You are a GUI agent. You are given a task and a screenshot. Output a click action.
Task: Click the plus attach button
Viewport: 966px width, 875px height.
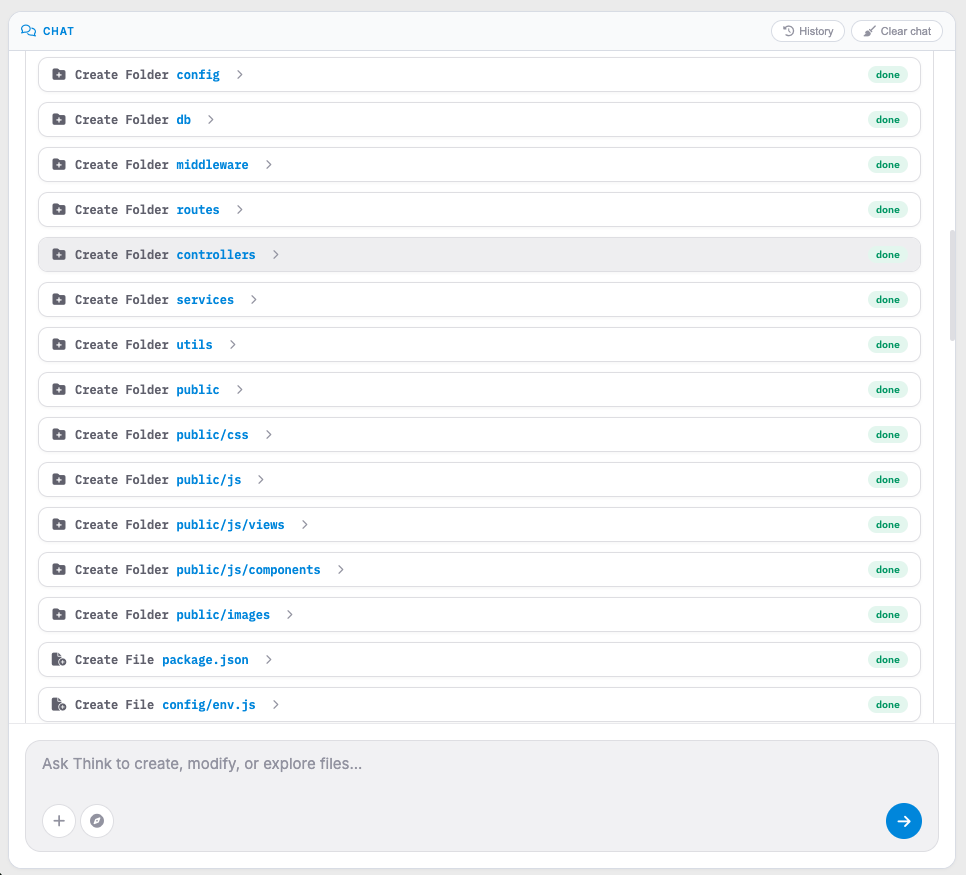point(59,821)
